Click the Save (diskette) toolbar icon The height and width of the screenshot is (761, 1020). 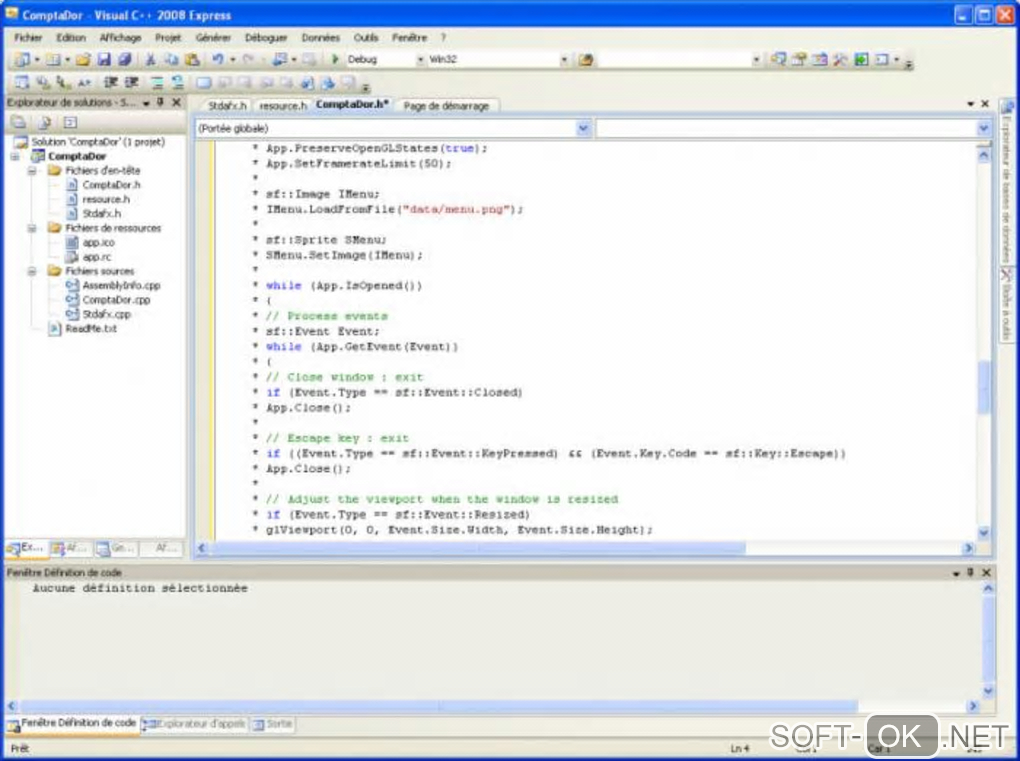pos(104,60)
